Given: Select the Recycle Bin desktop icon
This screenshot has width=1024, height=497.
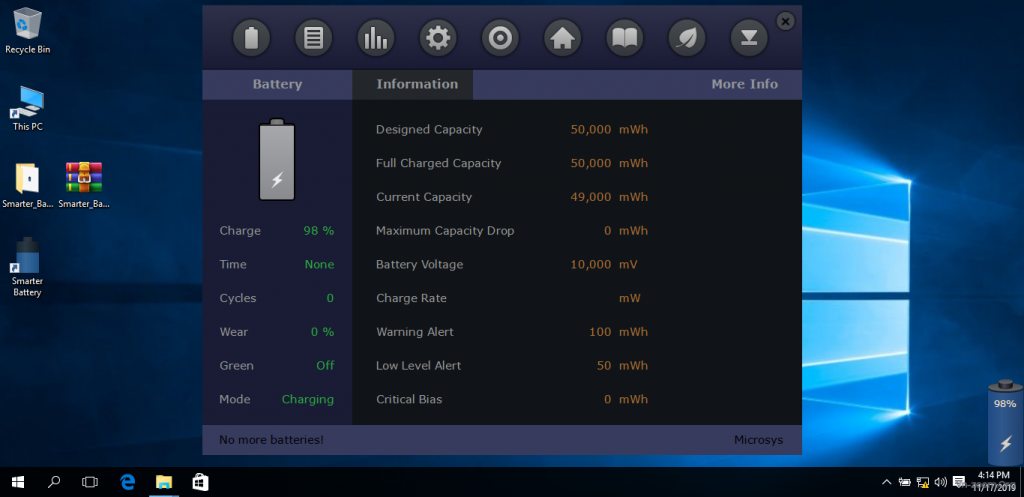Looking at the screenshot, I should pyautogui.click(x=27, y=31).
